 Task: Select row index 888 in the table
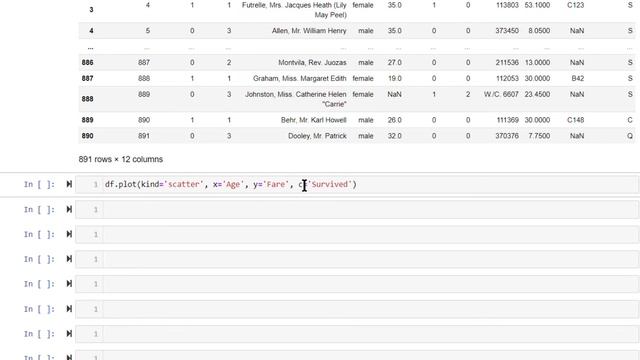(x=87, y=99)
